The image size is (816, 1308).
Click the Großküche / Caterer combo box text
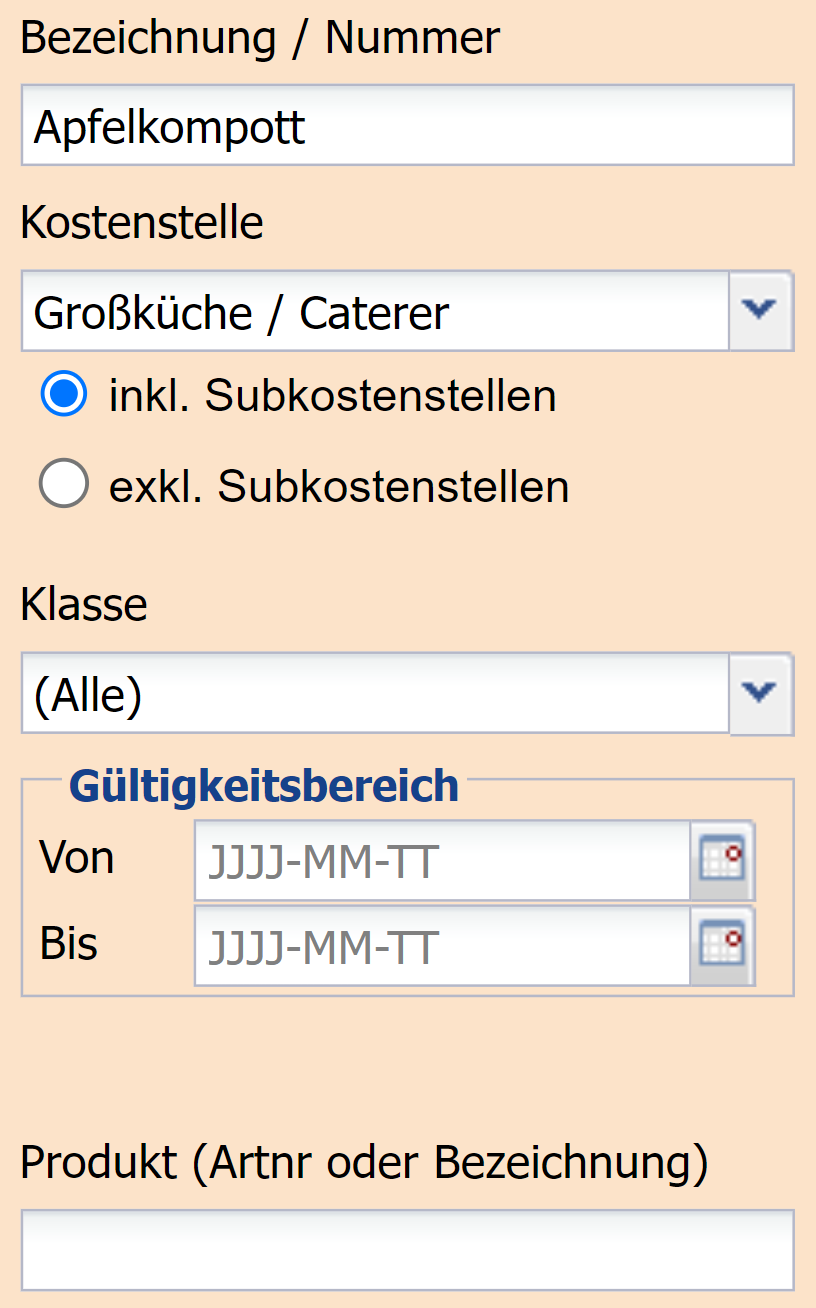(x=375, y=313)
